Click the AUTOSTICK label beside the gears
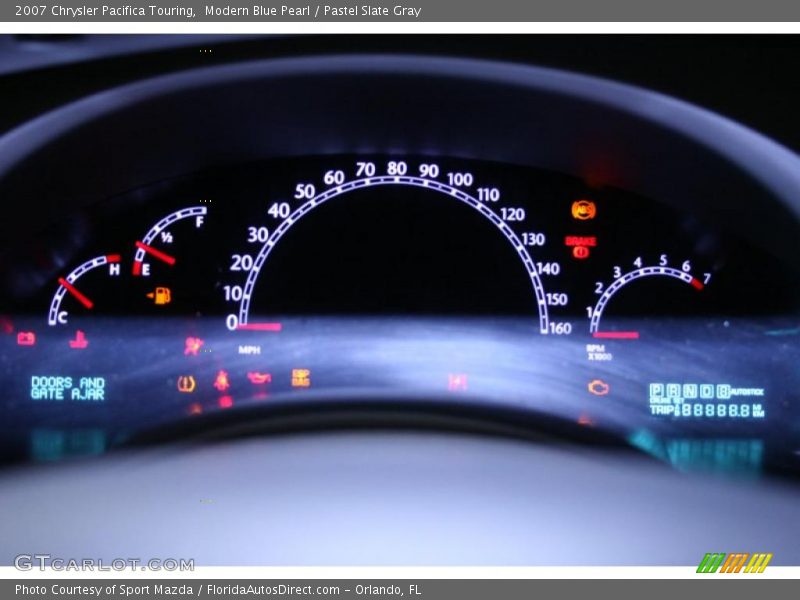 click(747, 392)
